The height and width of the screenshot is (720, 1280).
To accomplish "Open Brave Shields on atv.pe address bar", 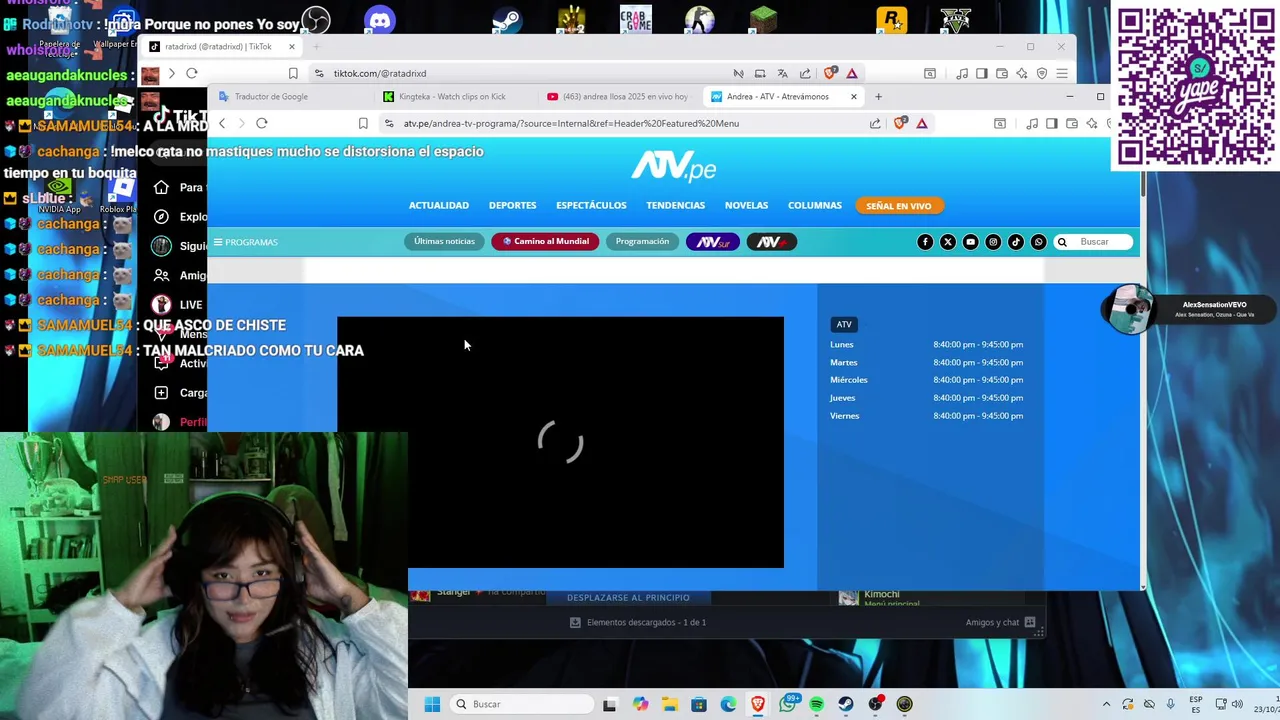I will (900, 123).
